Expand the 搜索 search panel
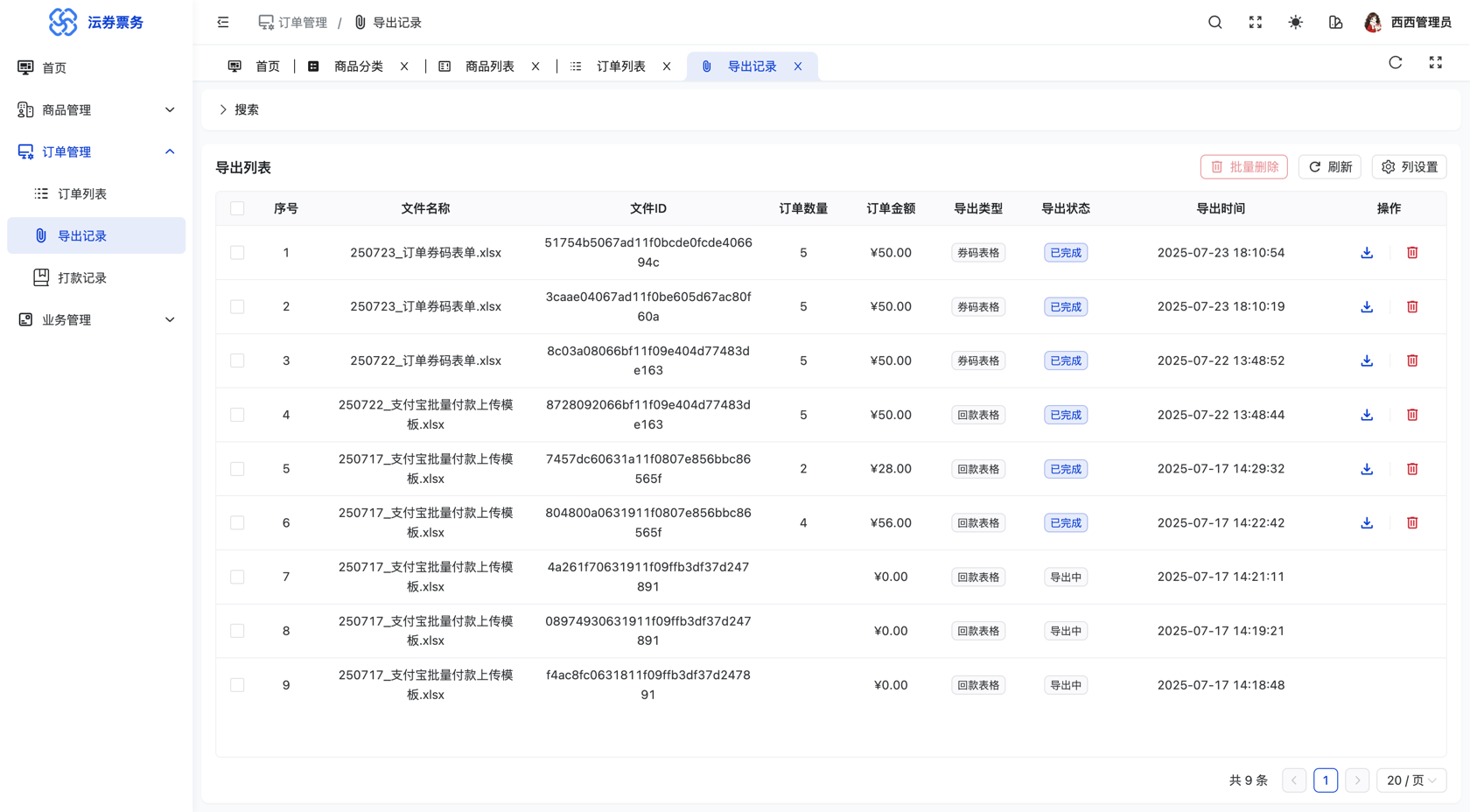This screenshot has height=812, width=1470. click(x=239, y=110)
